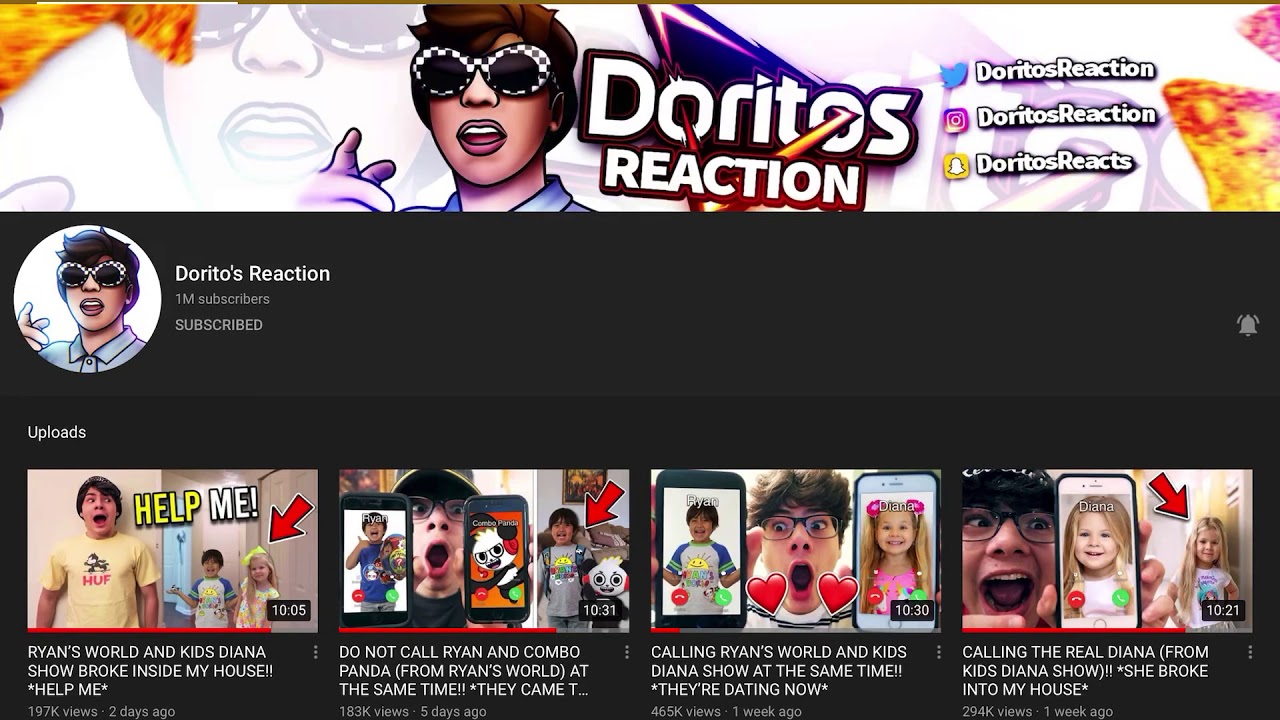Click the DoritosReaction Twitter handle text
The image size is (1280, 720).
pos(1064,70)
